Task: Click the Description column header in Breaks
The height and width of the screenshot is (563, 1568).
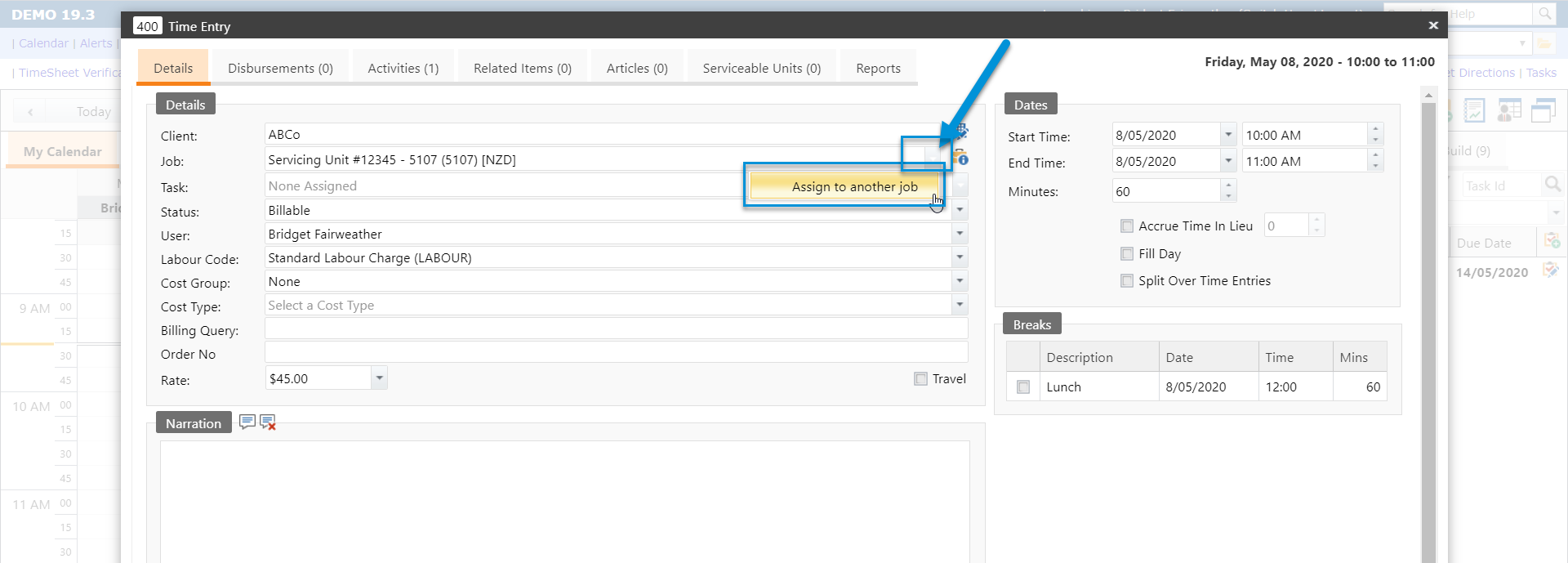Action: pyautogui.click(x=1098, y=357)
